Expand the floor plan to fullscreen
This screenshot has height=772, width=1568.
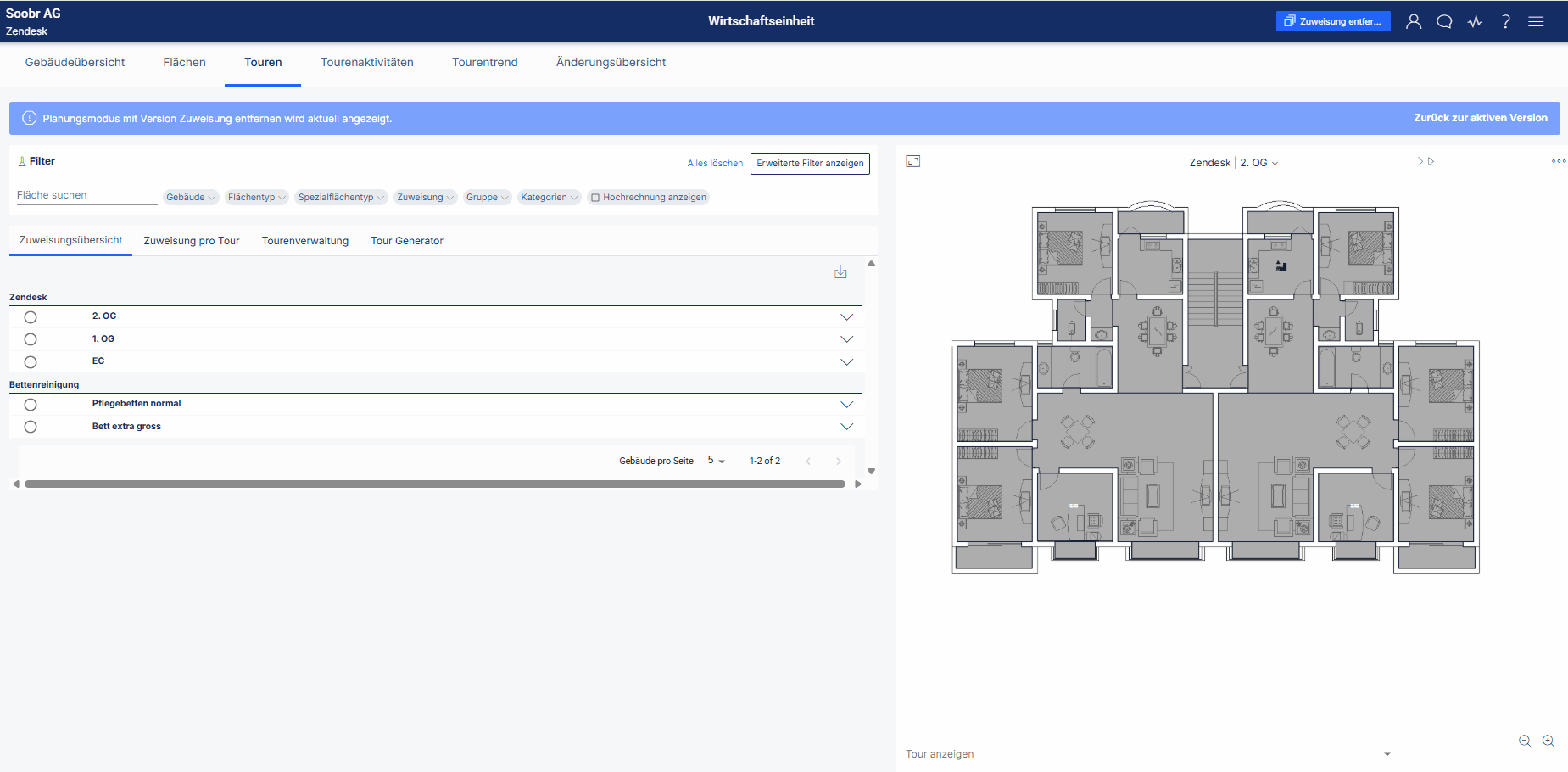point(913,161)
